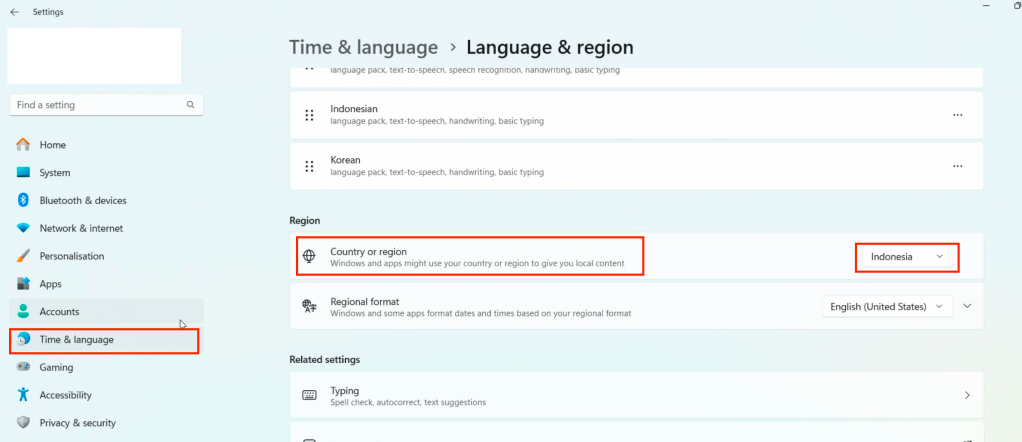Click the Accessibility figure icon

point(23,395)
